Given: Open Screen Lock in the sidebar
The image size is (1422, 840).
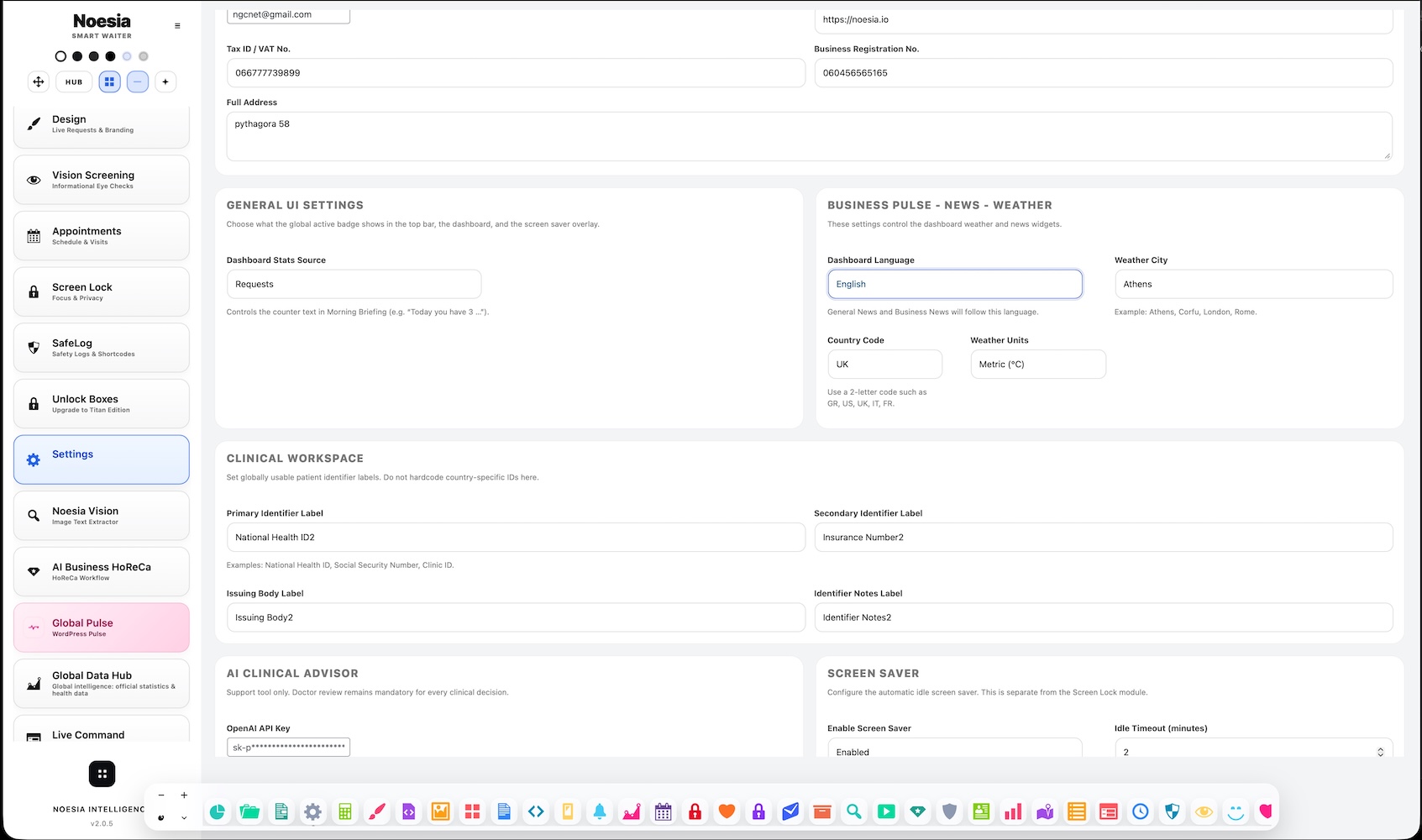Looking at the screenshot, I should click(x=102, y=291).
